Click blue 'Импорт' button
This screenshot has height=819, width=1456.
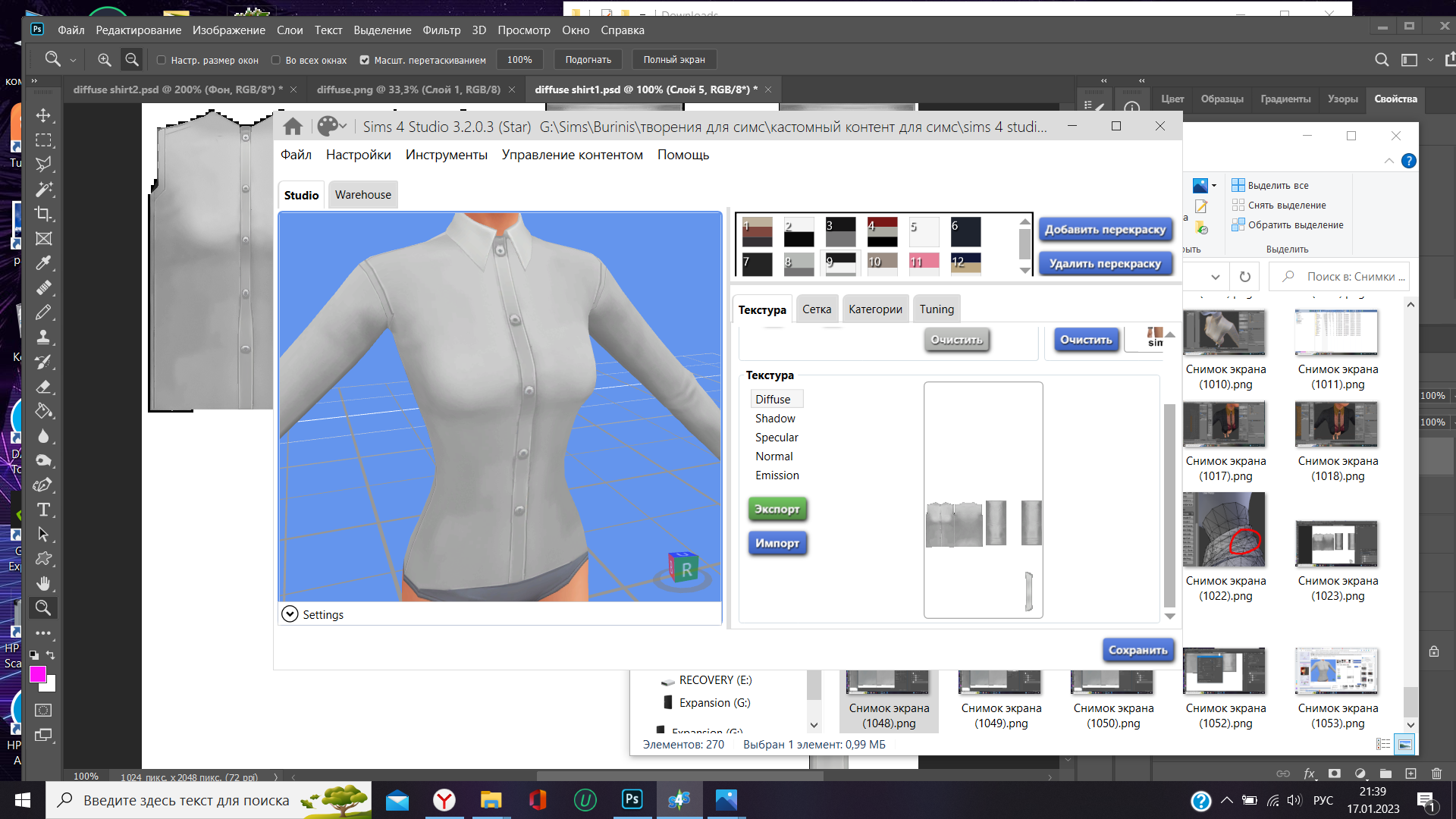pyautogui.click(x=777, y=543)
